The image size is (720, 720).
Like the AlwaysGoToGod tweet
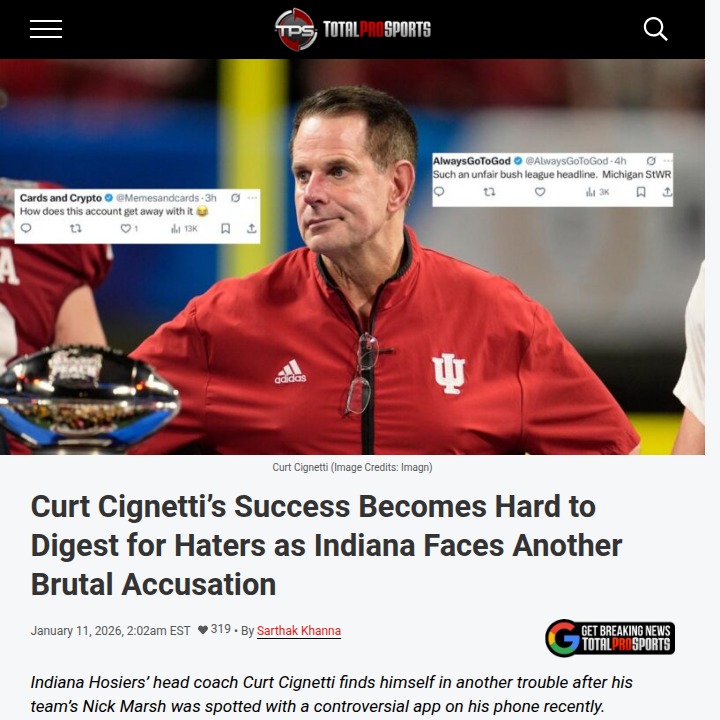point(540,191)
